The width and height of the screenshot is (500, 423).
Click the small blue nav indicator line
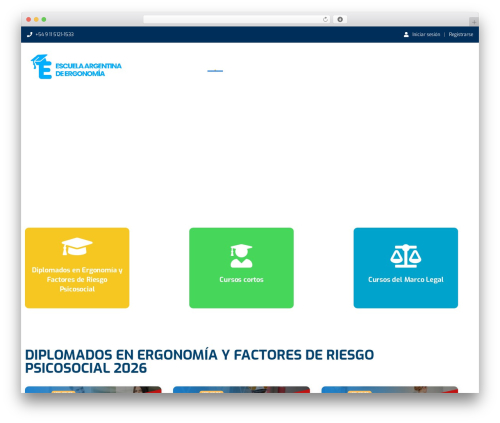click(215, 71)
